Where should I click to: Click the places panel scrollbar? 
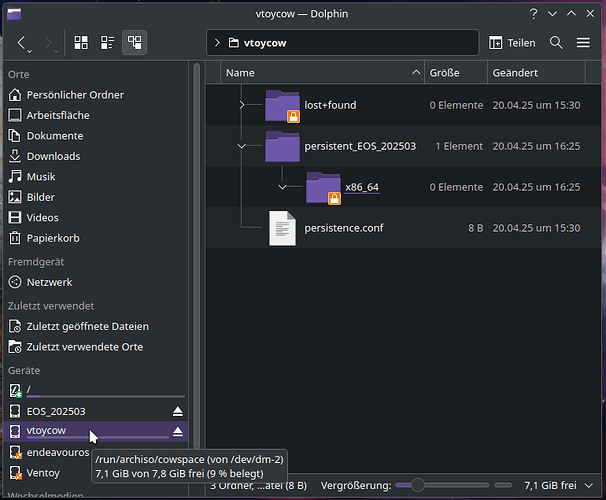point(197,257)
